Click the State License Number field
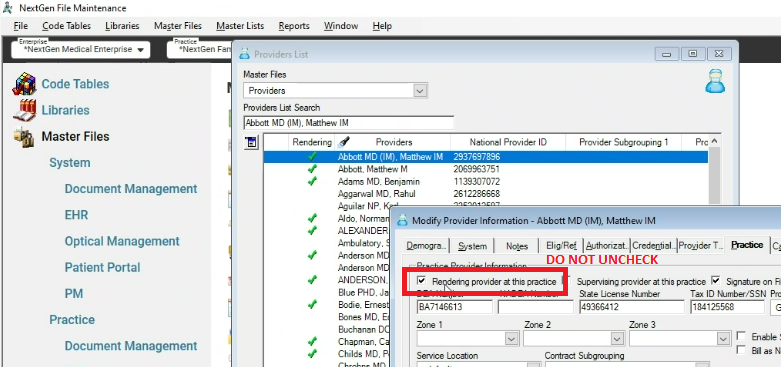The image size is (781, 367). pyautogui.click(x=633, y=307)
